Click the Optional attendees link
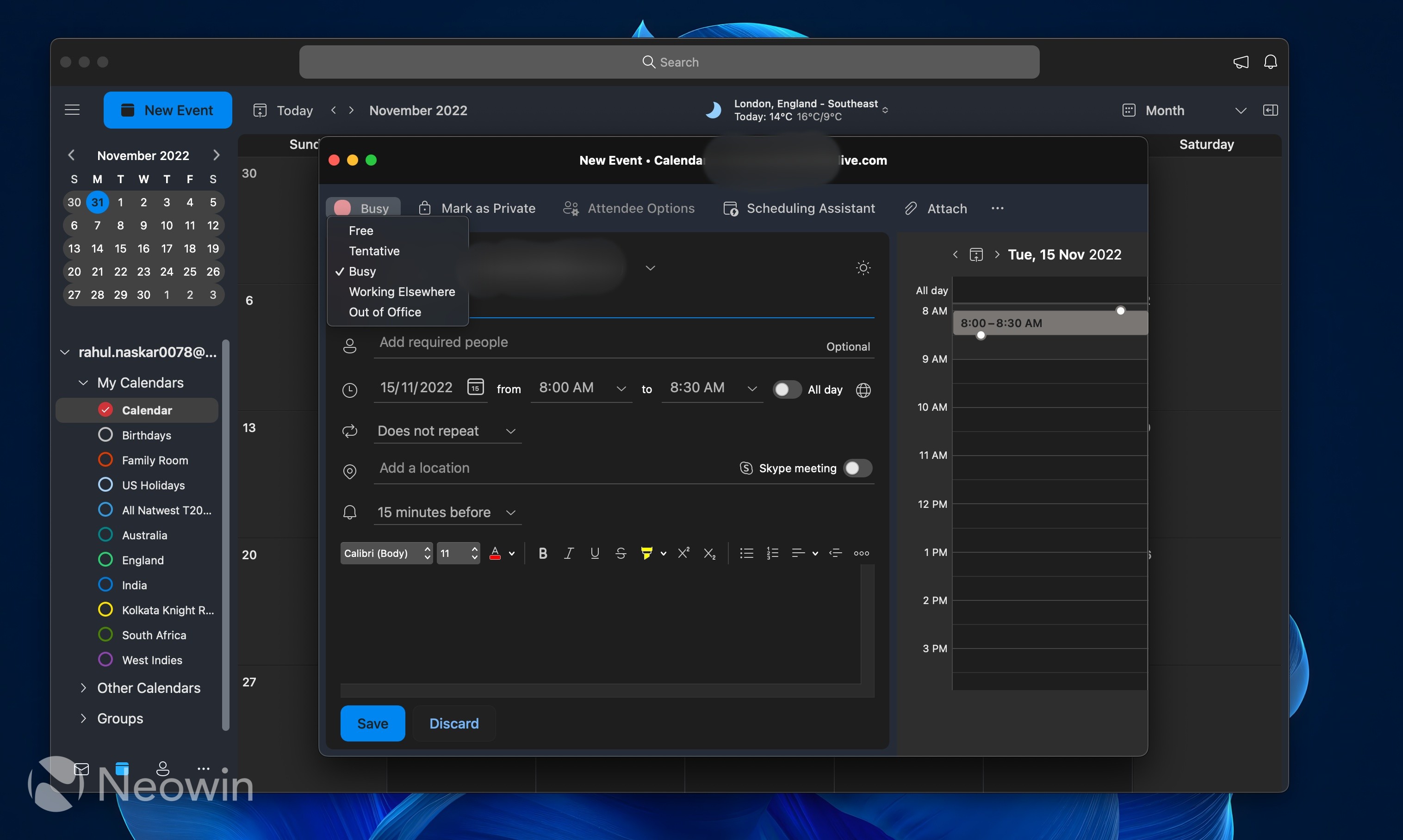This screenshot has height=840, width=1403. tap(848, 346)
